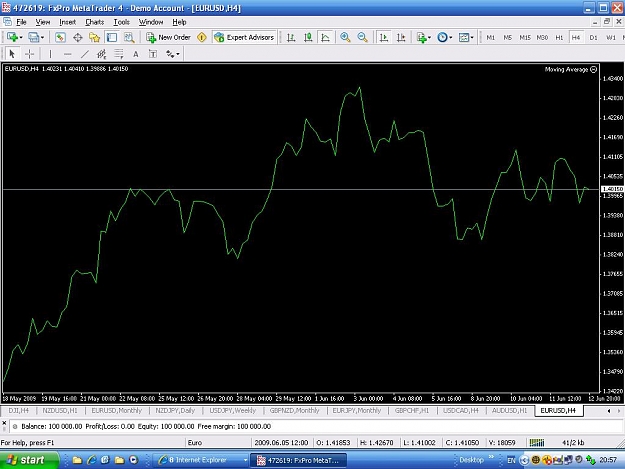Close the Terminal panel with the x

click(x=4, y=423)
